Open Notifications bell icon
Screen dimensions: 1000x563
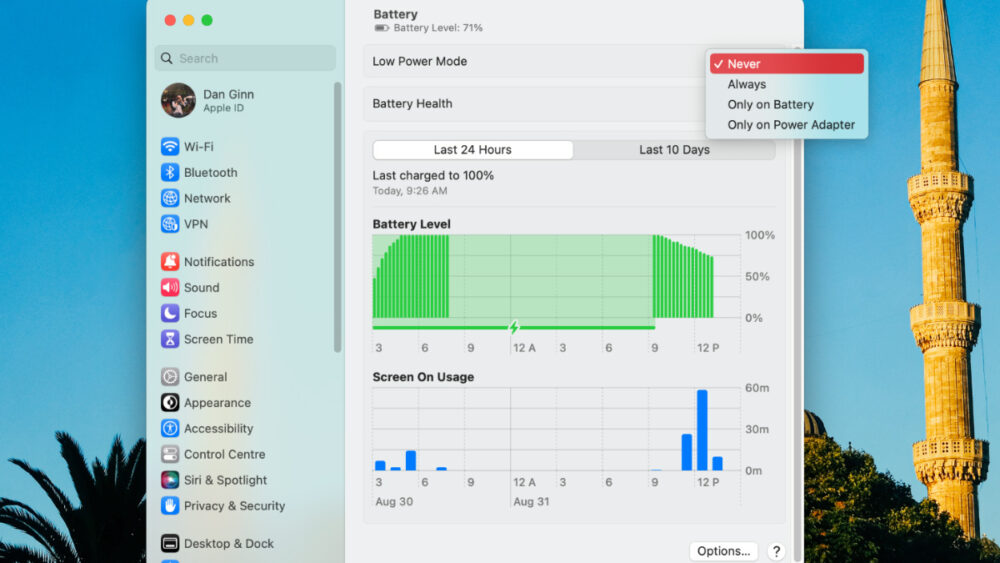(x=170, y=261)
